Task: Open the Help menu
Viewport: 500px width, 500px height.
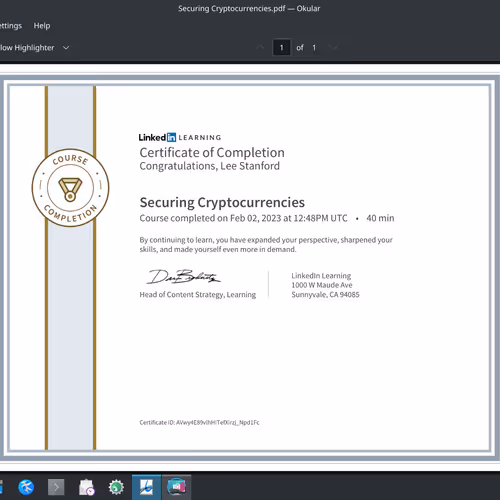Action: click(42, 26)
